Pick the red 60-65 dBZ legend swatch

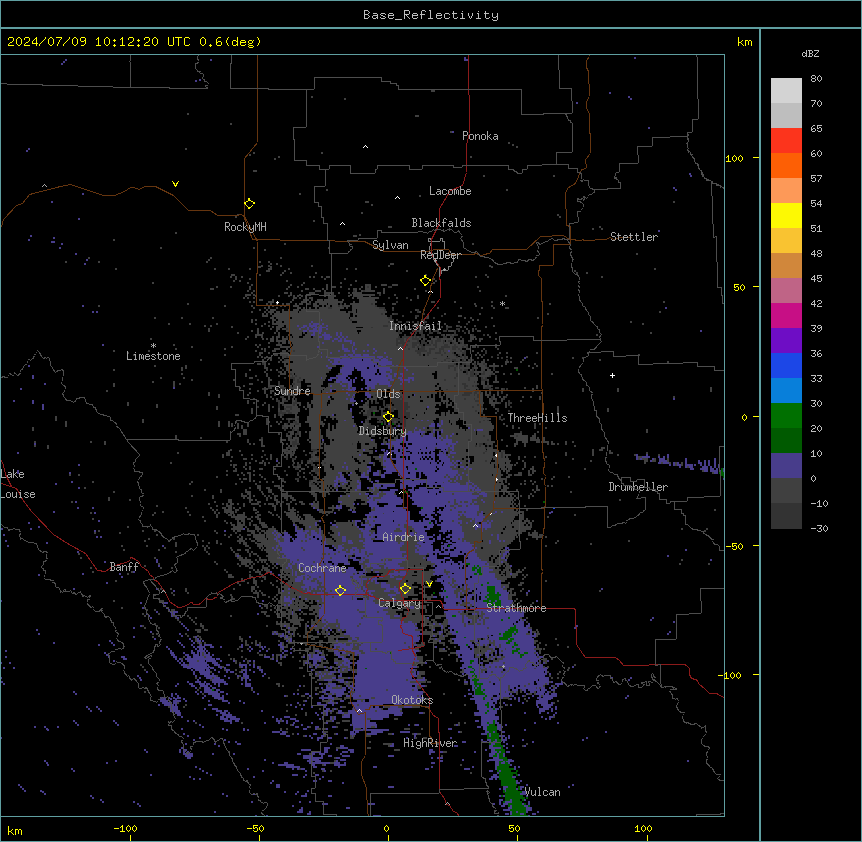786,140
